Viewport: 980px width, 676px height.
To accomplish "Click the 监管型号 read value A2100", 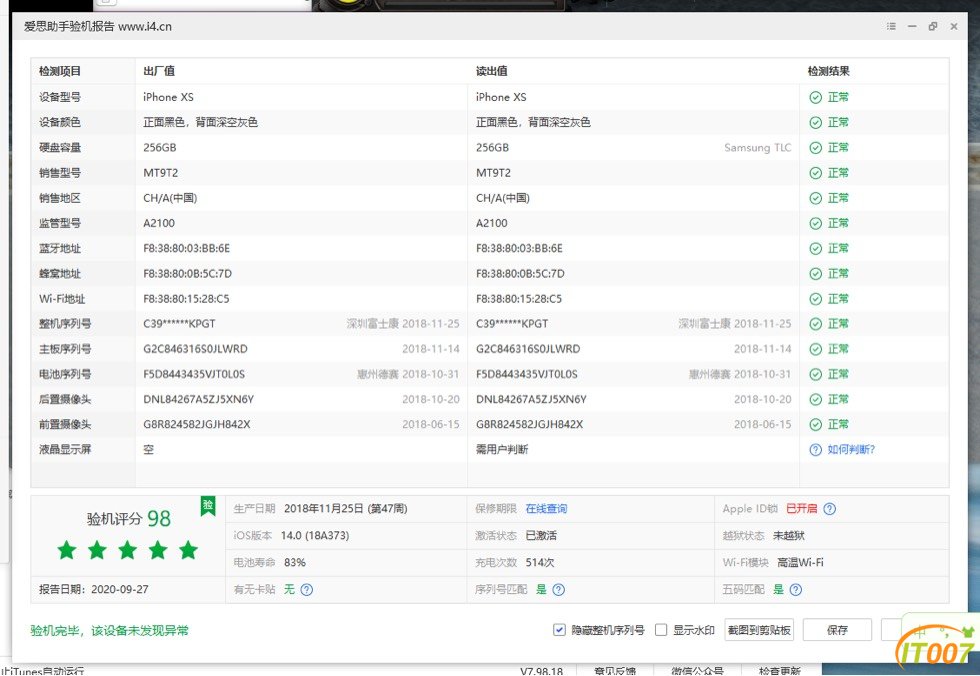I will (x=492, y=224).
